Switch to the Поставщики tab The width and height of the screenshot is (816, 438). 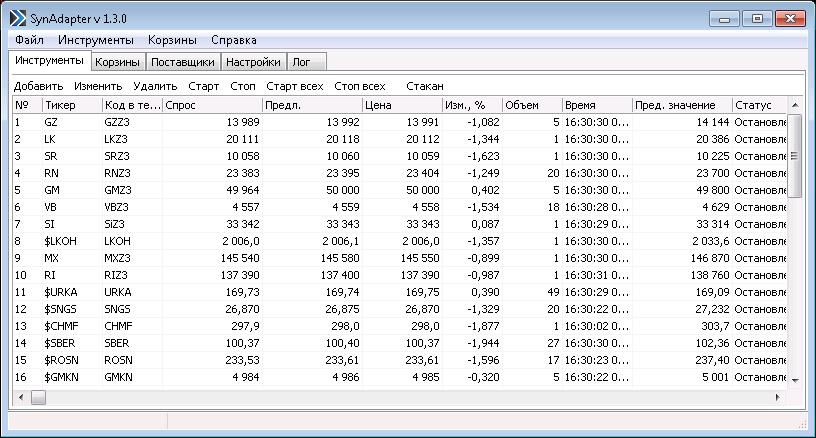[x=183, y=62]
